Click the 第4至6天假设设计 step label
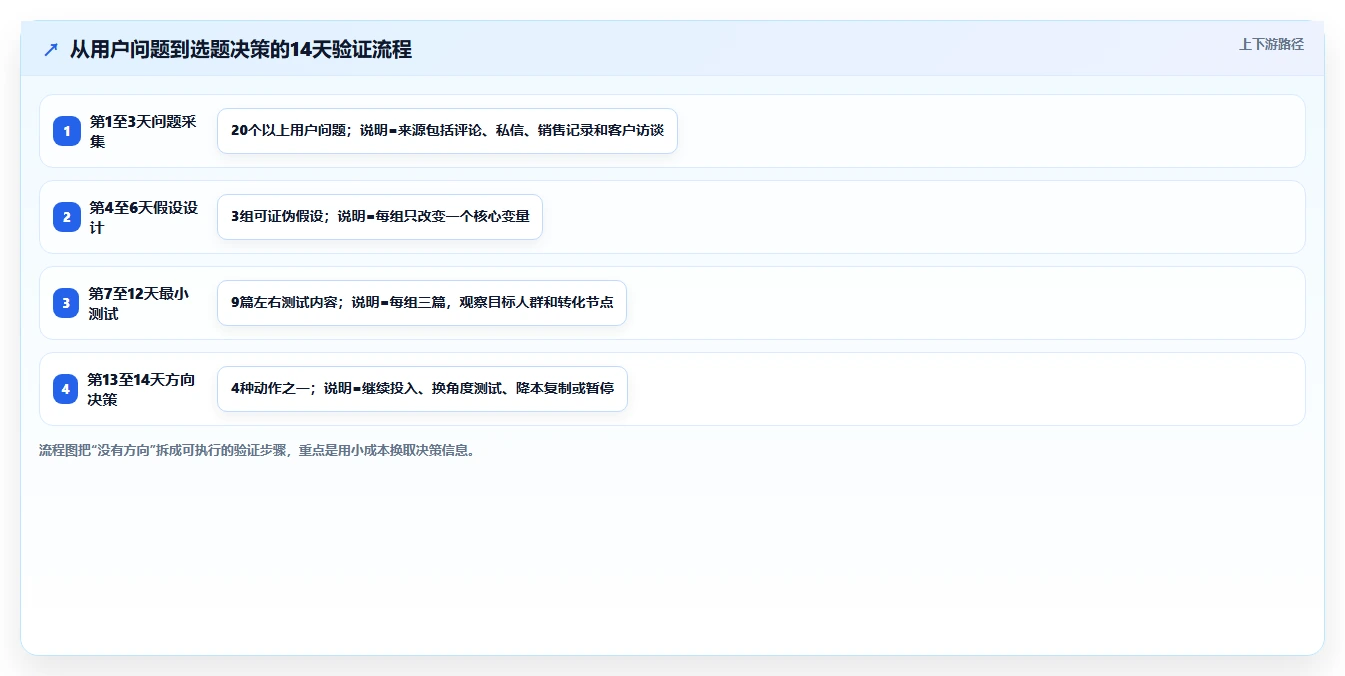 [144, 217]
